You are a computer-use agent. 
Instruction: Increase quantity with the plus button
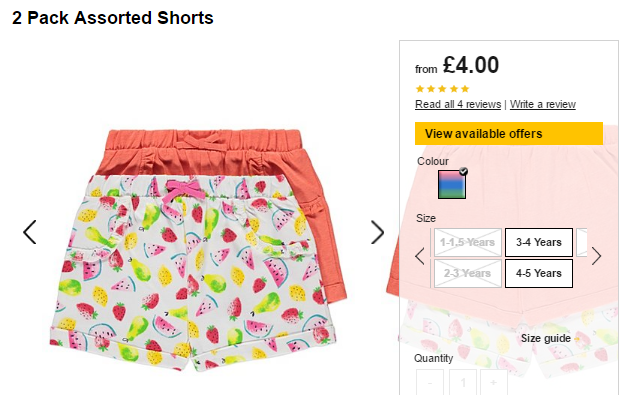pos(493,382)
